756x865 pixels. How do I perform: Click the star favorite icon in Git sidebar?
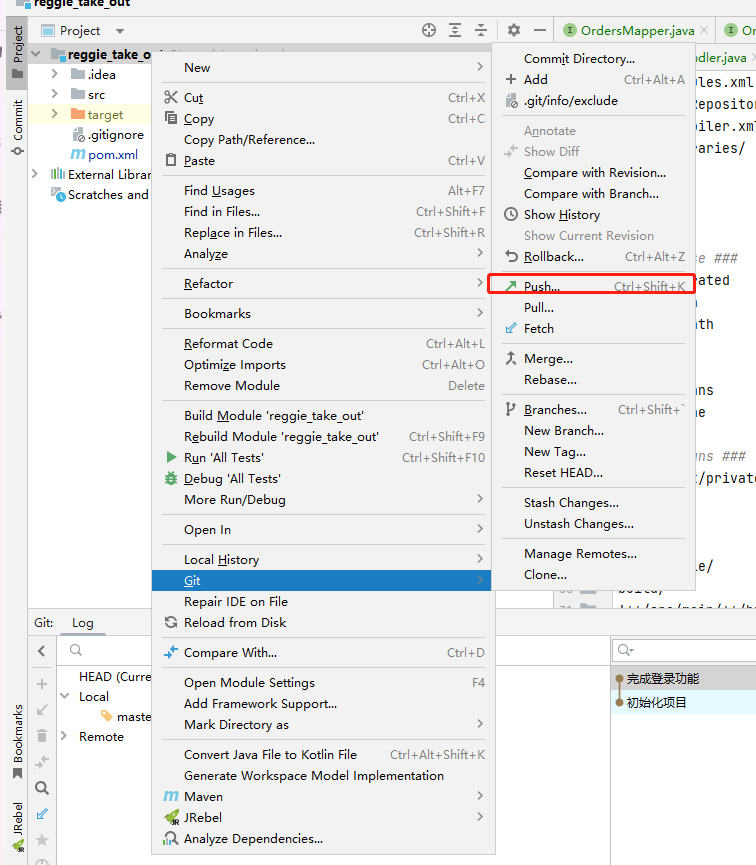pyautogui.click(x=42, y=840)
